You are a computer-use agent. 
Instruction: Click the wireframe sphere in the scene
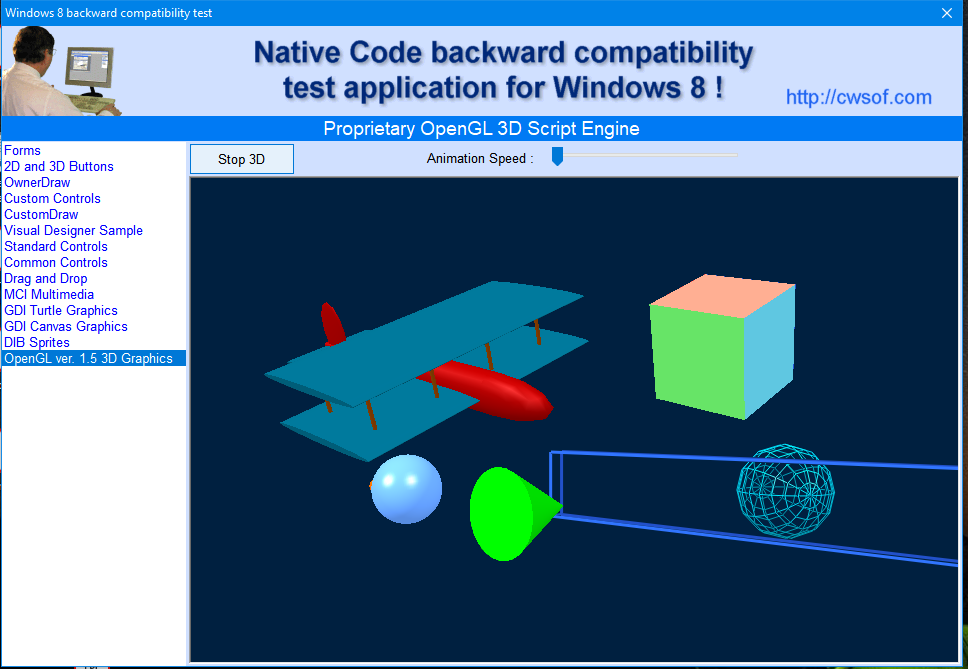pos(785,491)
